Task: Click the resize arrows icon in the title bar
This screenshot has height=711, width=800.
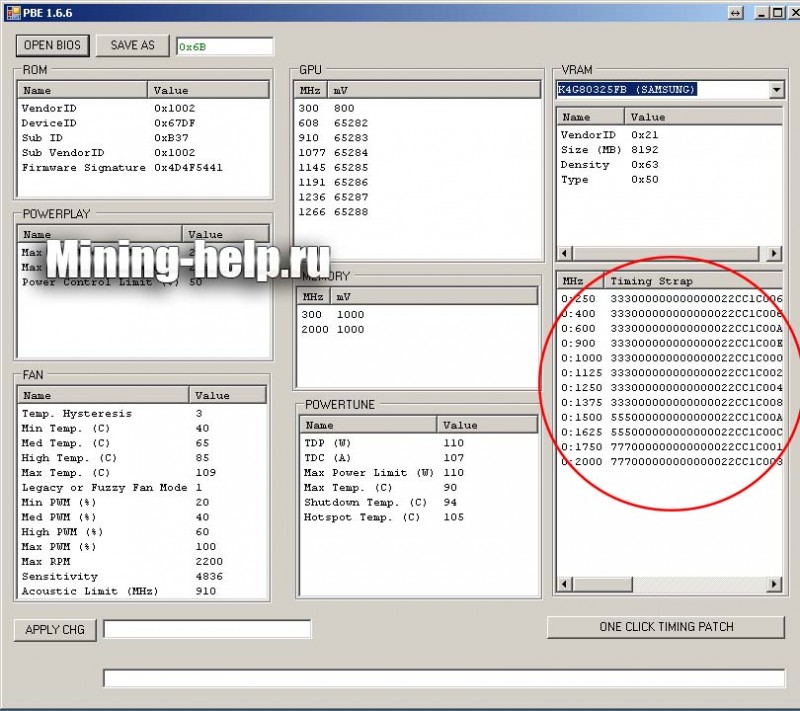Action: (735, 12)
